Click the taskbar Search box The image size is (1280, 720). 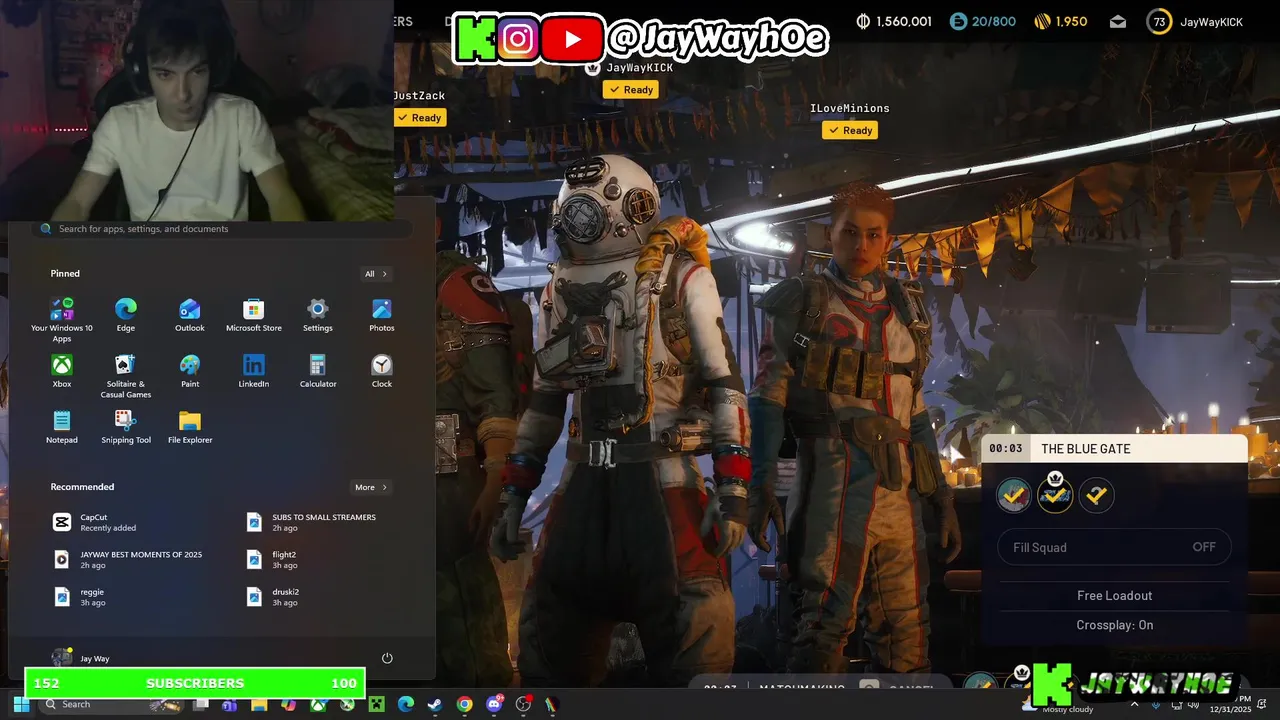pos(112,704)
